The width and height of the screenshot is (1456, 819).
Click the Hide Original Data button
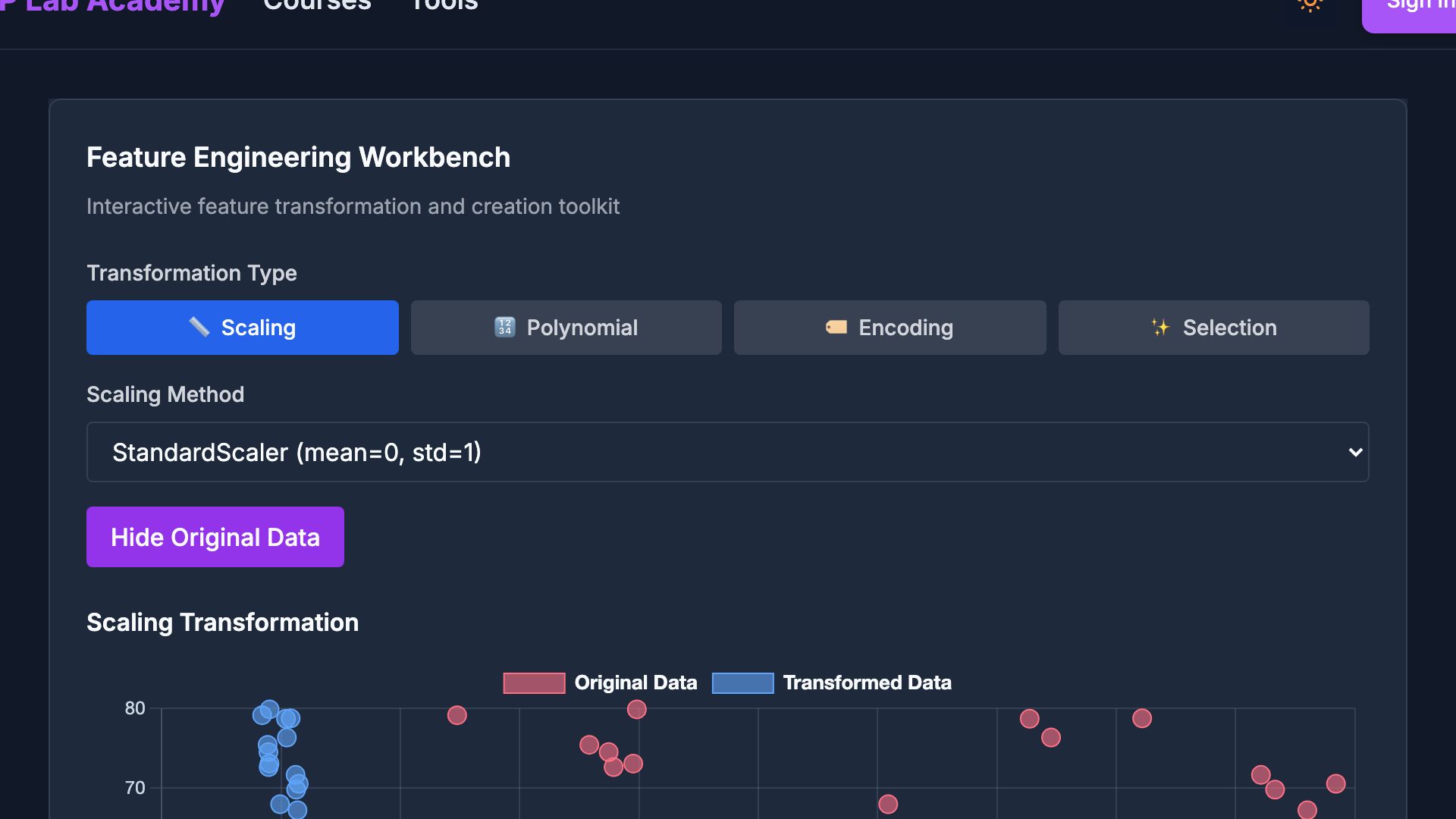(215, 537)
